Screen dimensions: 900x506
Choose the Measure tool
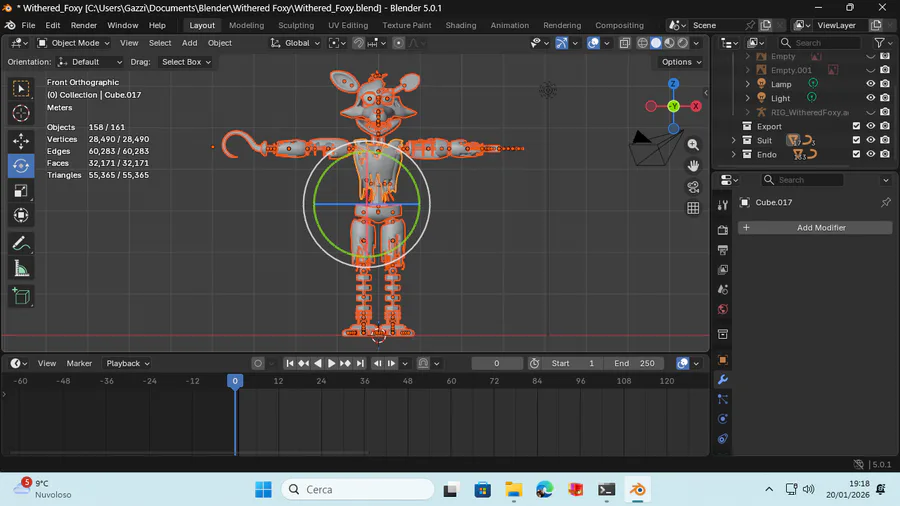pos(21,269)
